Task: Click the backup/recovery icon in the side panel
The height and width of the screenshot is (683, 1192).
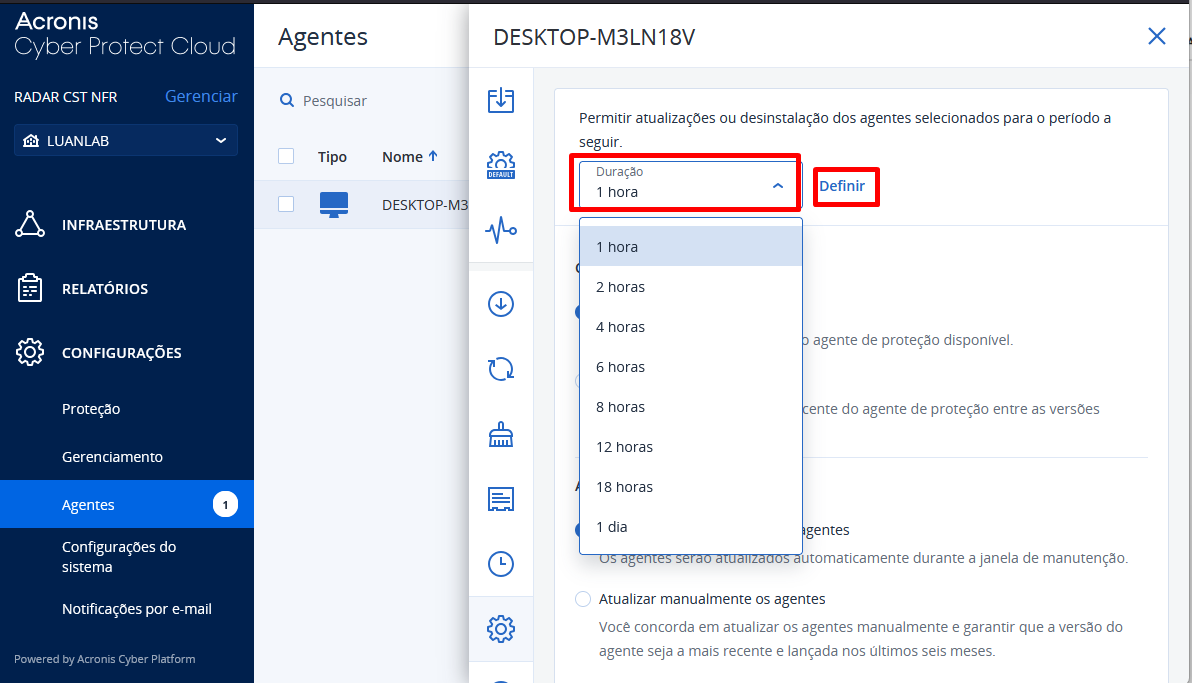Action: [500, 100]
